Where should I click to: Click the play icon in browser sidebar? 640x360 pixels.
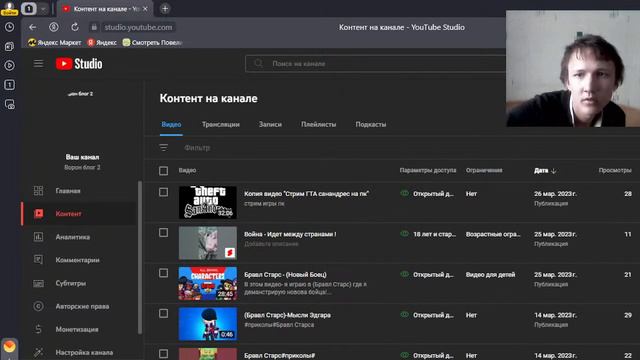(x=9, y=65)
